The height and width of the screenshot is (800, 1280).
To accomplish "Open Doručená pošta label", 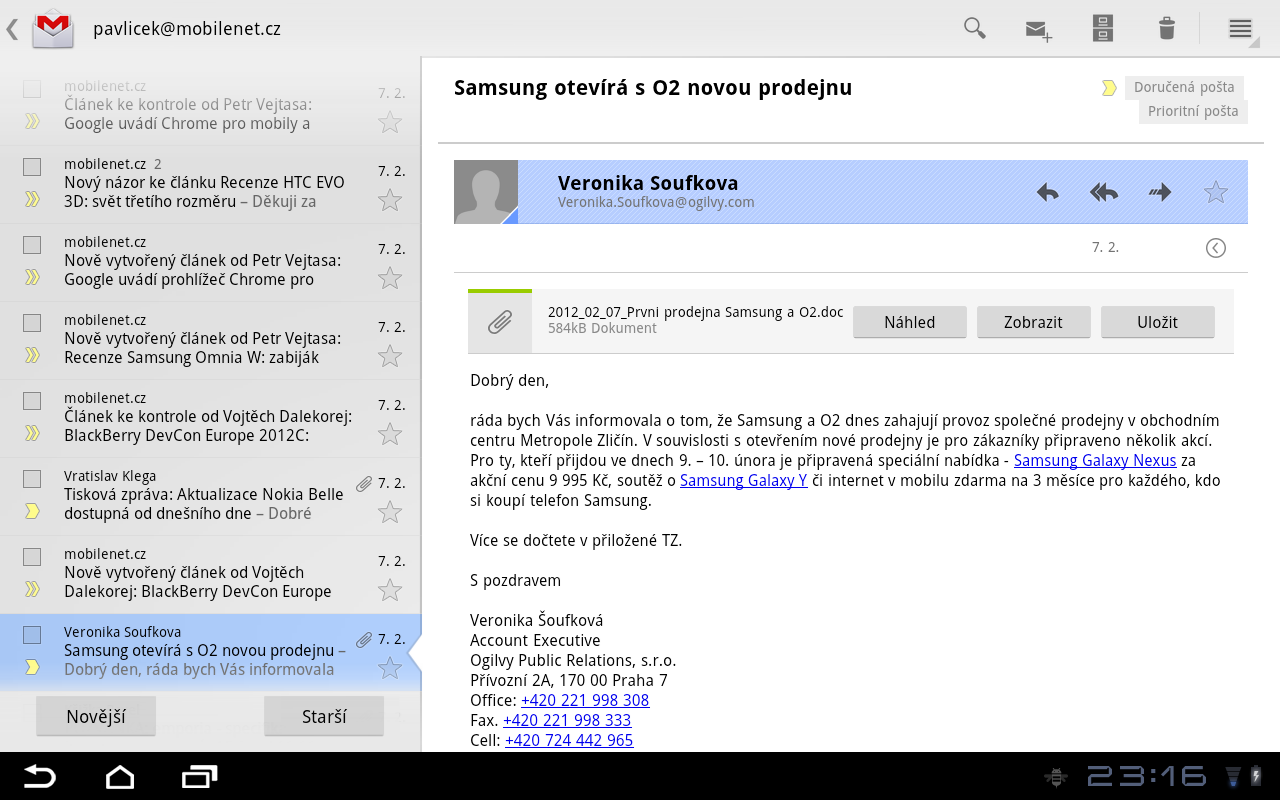I will click(1184, 87).
